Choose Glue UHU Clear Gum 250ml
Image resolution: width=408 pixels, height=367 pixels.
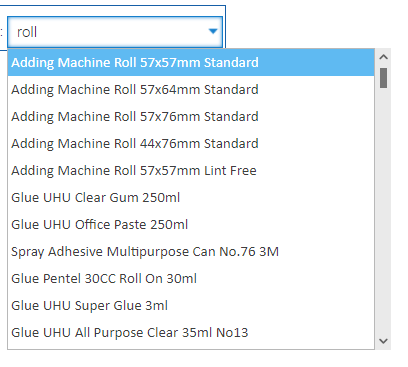(191, 197)
